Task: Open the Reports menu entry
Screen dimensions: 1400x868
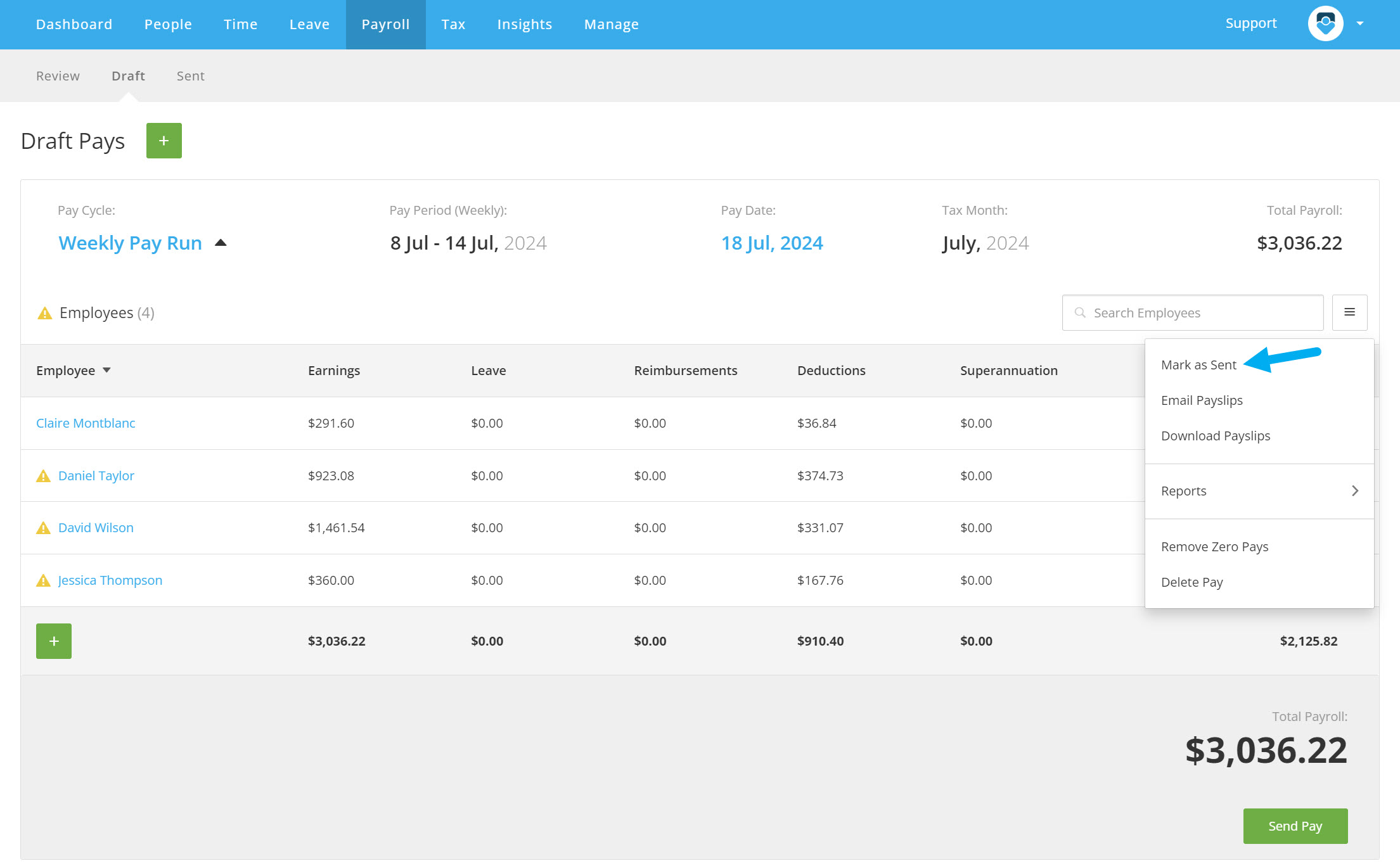Action: (1259, 491)
